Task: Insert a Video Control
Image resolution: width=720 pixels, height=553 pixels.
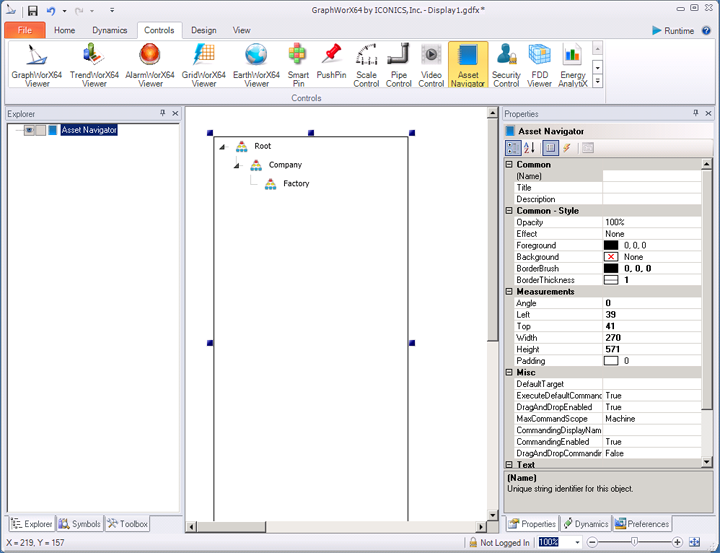Action: pyautogui.click(x=431, y=64)
